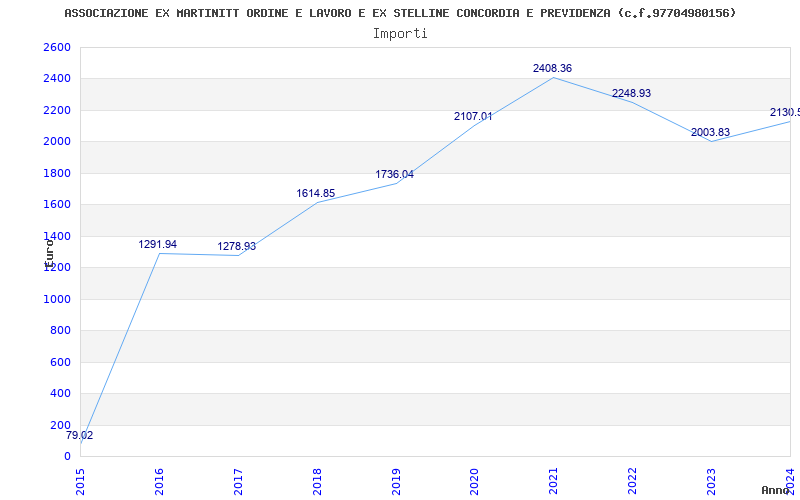Click the 'Euro' y-axis title

pyautogui.click(x=49, y=254)
